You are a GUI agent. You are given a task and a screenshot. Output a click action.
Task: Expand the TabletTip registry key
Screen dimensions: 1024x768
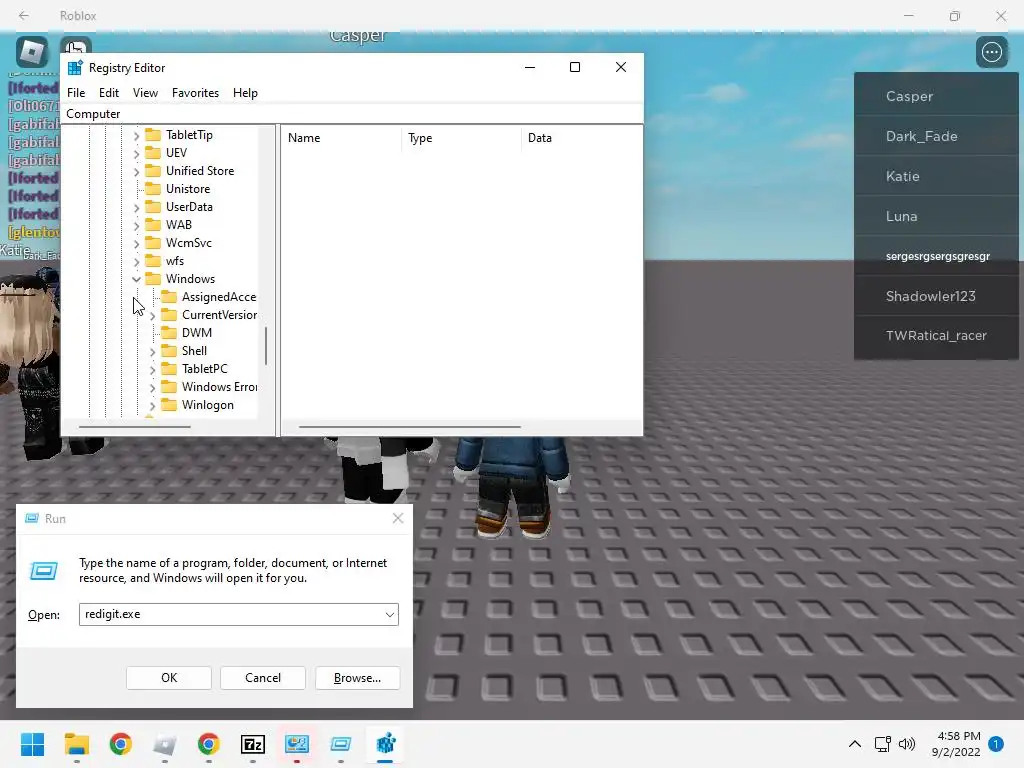(x=136, y=135)
